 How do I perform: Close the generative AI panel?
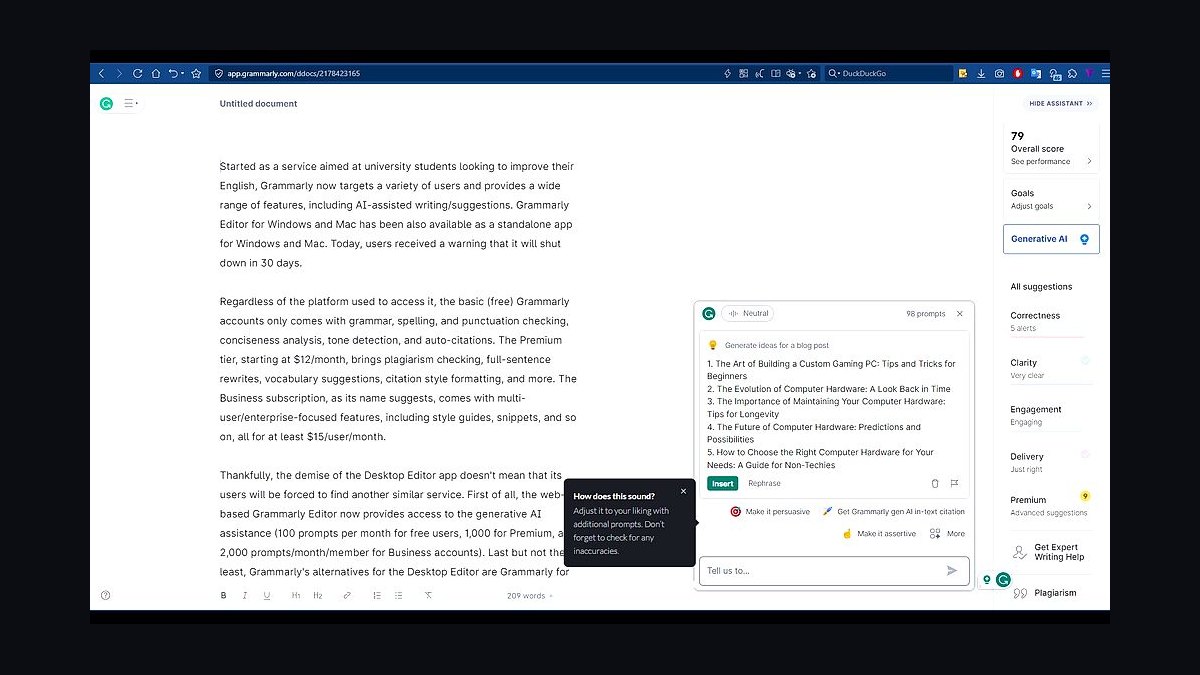960,313
